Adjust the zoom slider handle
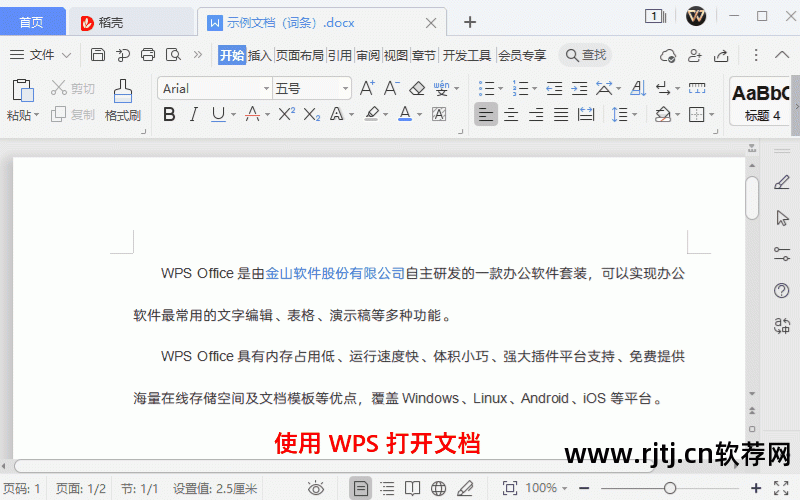 (670, 488)
